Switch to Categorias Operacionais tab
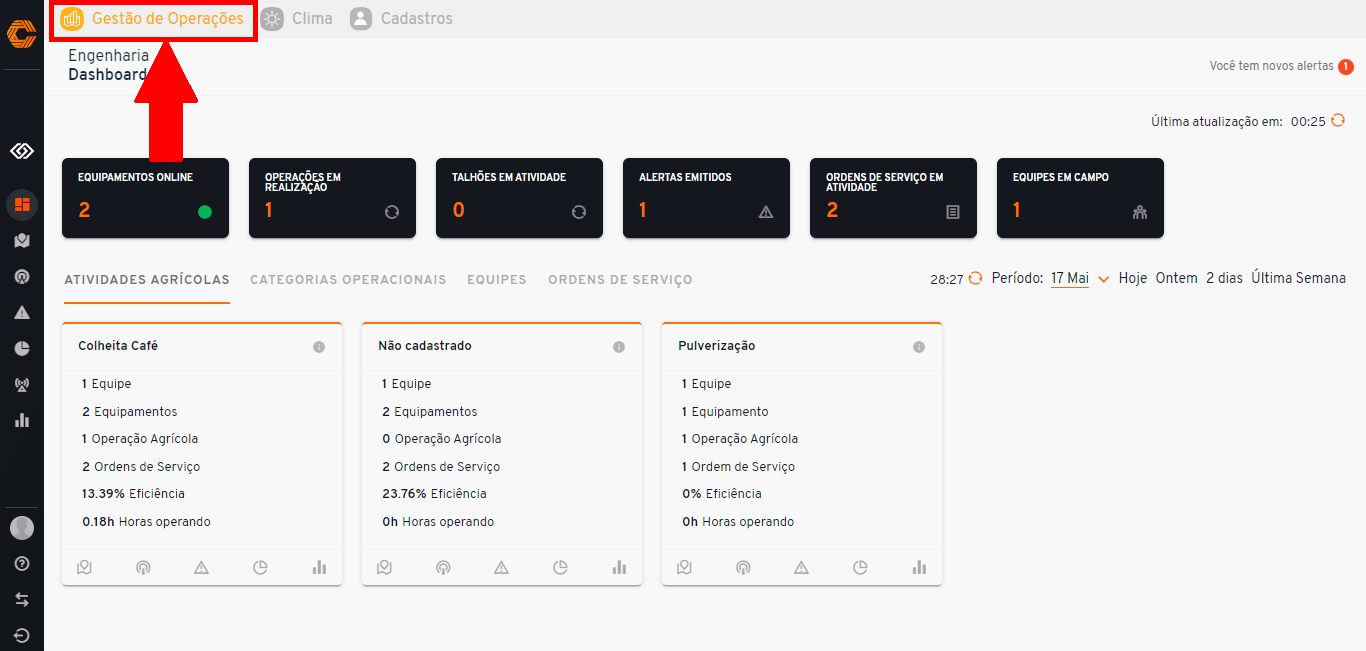Viewport: 1366px width, 651px height. click(x=348, y=280)
